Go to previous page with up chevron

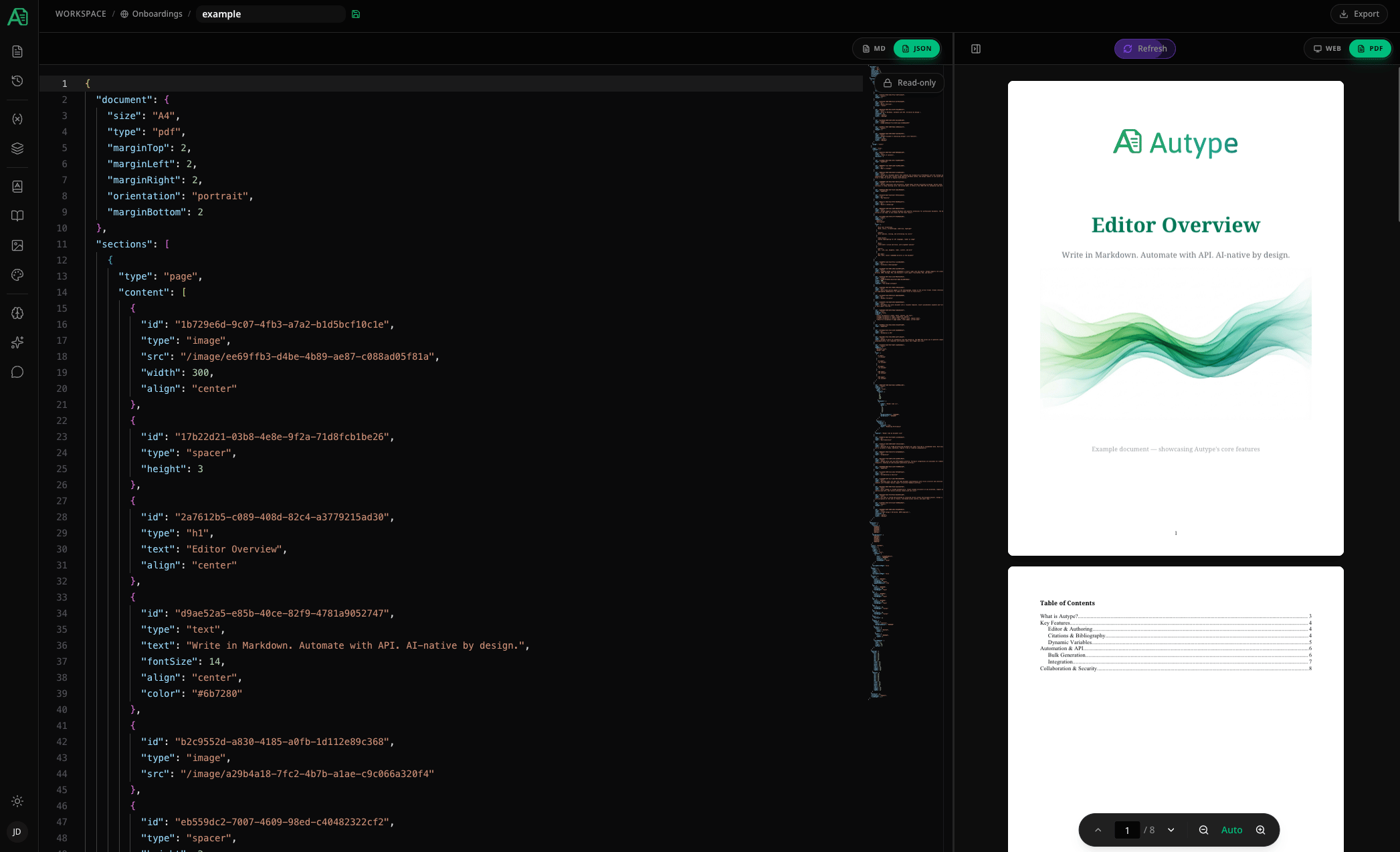[x=1098, y=830]
